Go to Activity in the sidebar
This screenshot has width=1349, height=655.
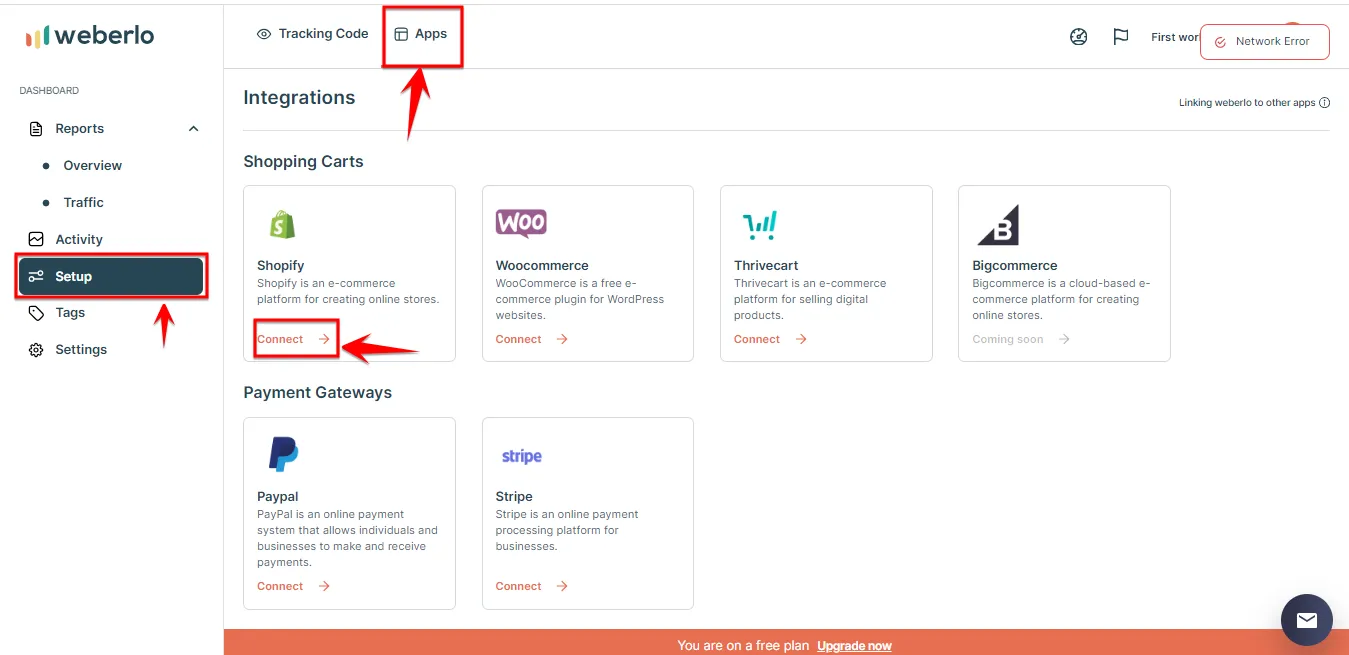coord(79,239)
